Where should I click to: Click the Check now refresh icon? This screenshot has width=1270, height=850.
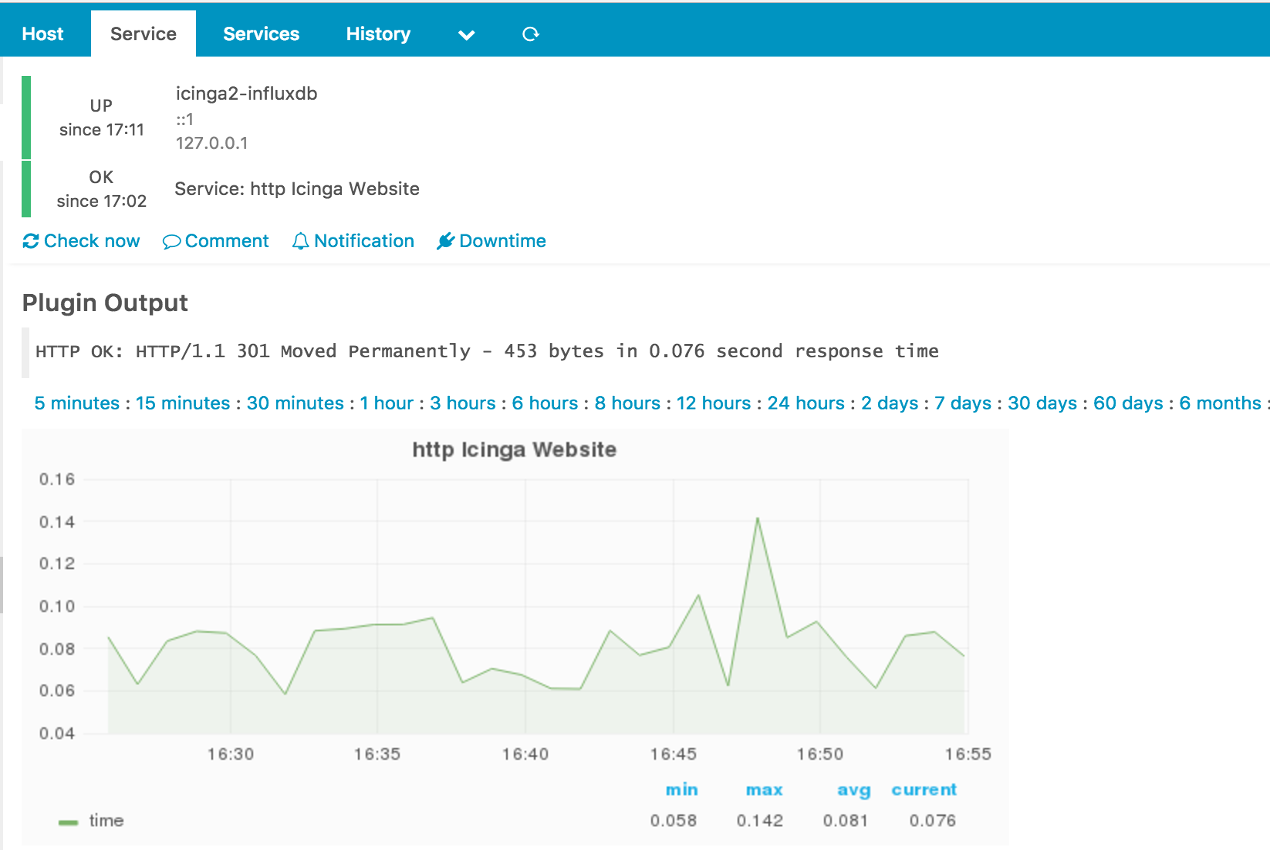click(x=31, y=241)
